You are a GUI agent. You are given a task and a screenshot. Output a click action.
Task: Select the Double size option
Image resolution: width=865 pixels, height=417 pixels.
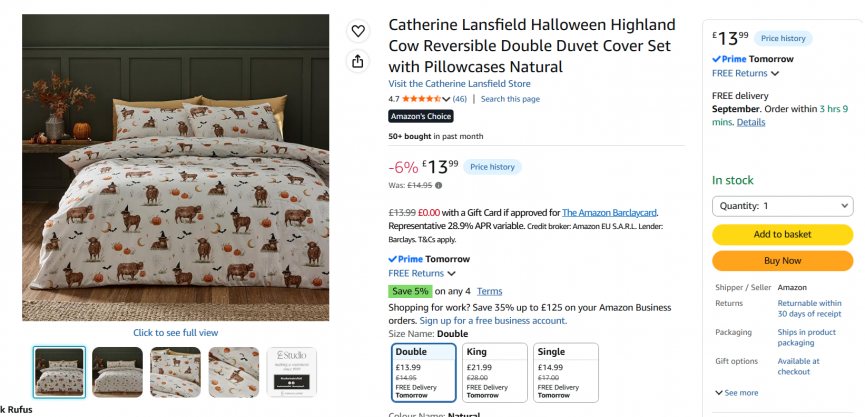[x=424, y=373]
